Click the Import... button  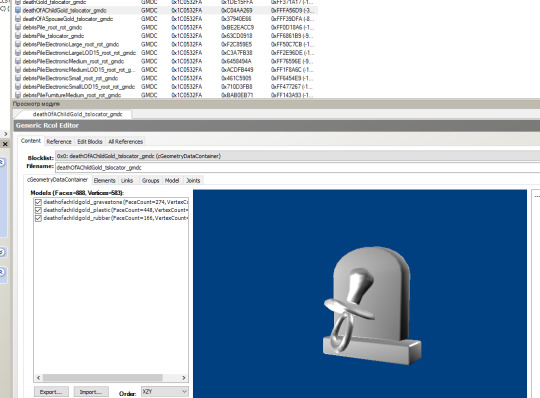point(91,392)
